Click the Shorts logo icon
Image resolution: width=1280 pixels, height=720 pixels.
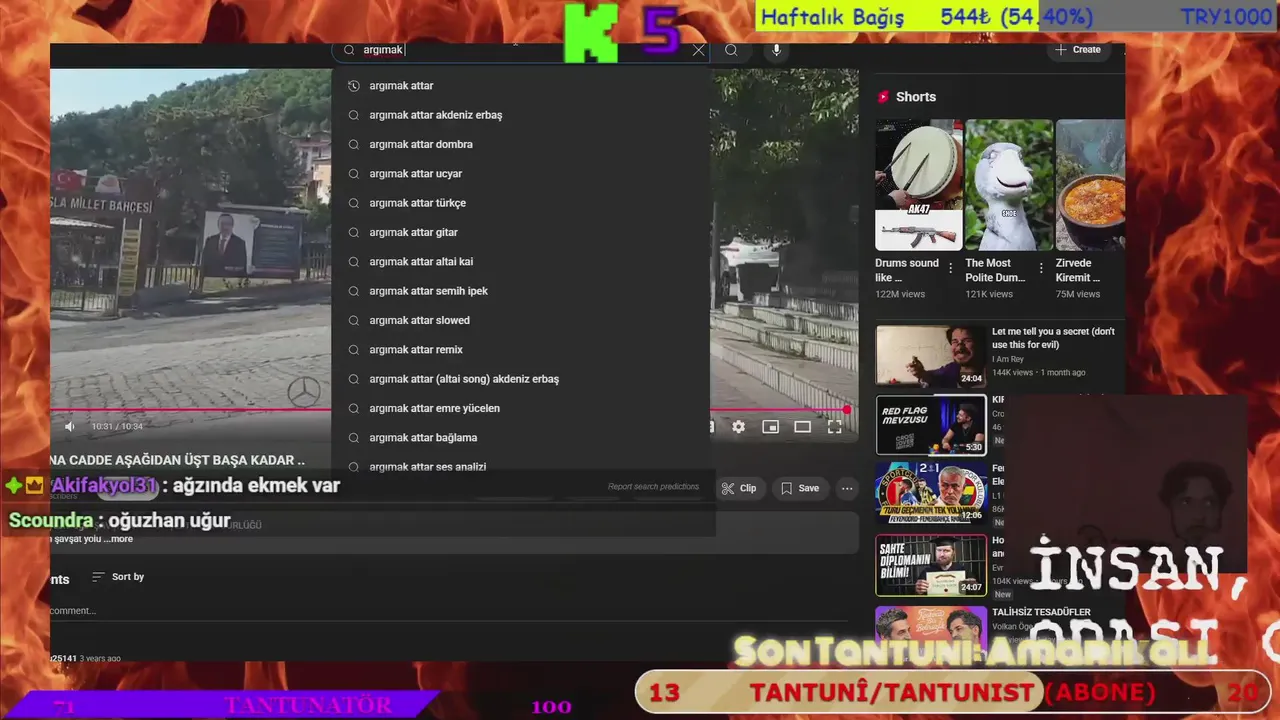883,97
